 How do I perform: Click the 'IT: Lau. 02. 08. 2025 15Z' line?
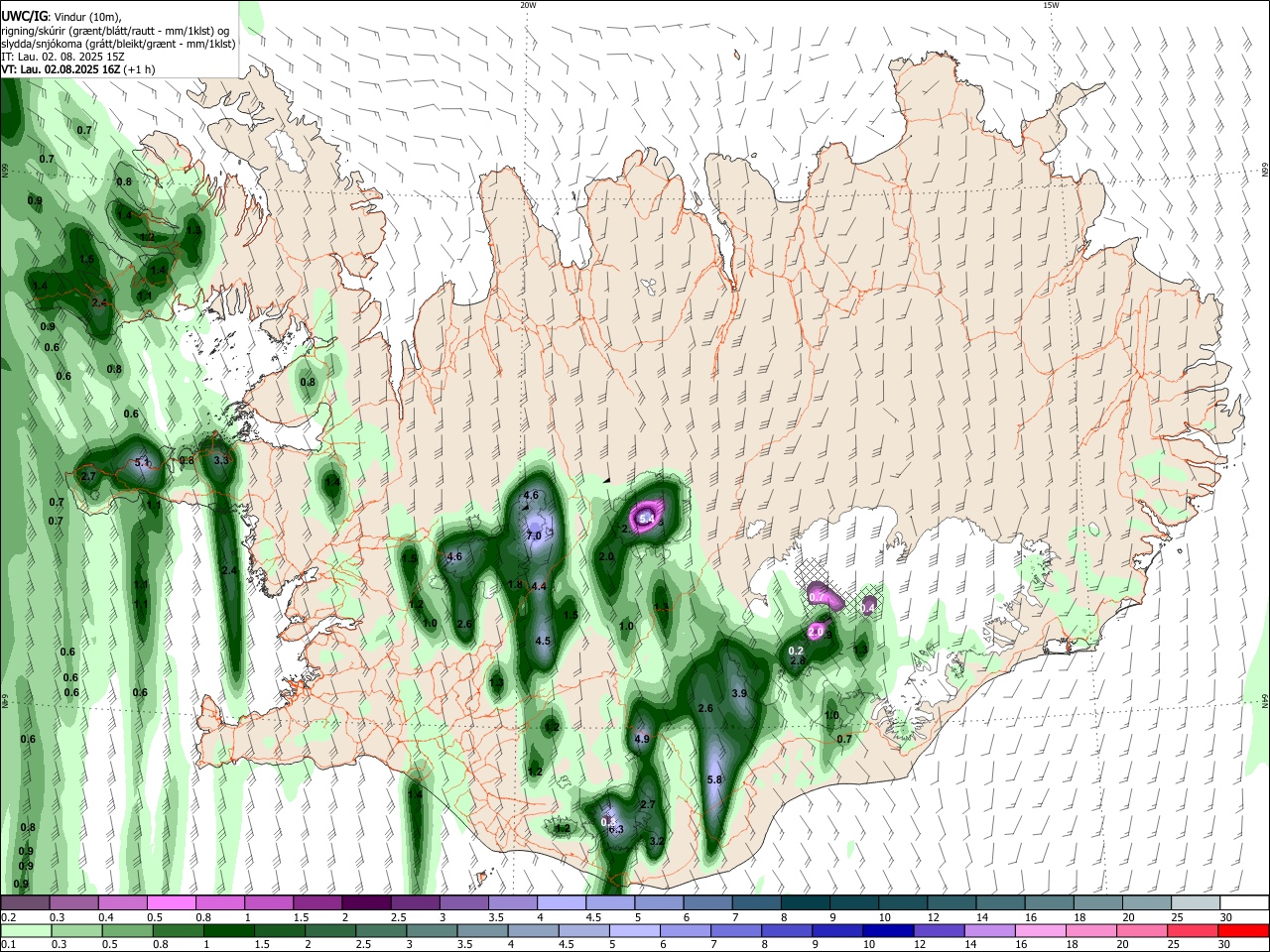[x=63, y=57]
